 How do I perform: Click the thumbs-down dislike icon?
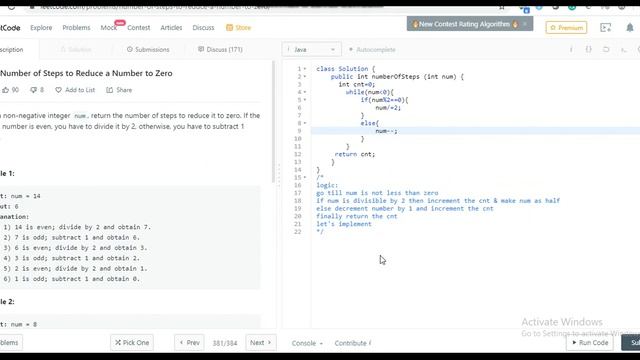click(x=33, y=90)
